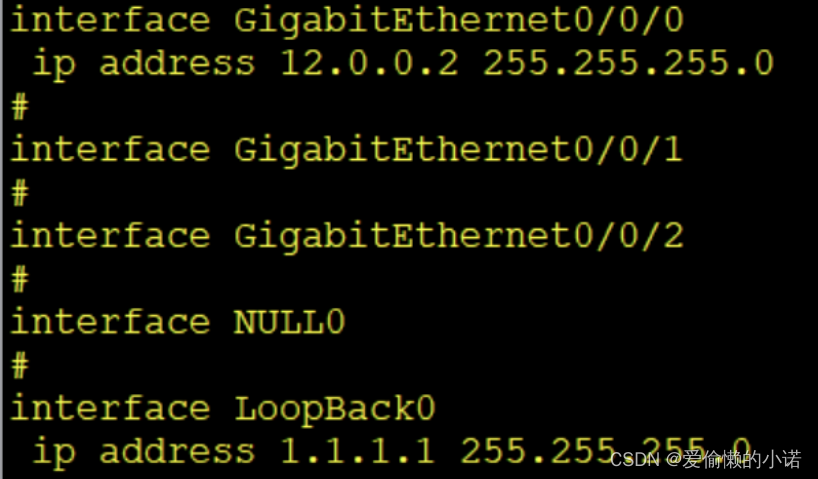Screen dimensions: 818x479
Task: Click the LoopBack0 interface name
Action: (x=334, y=410)
